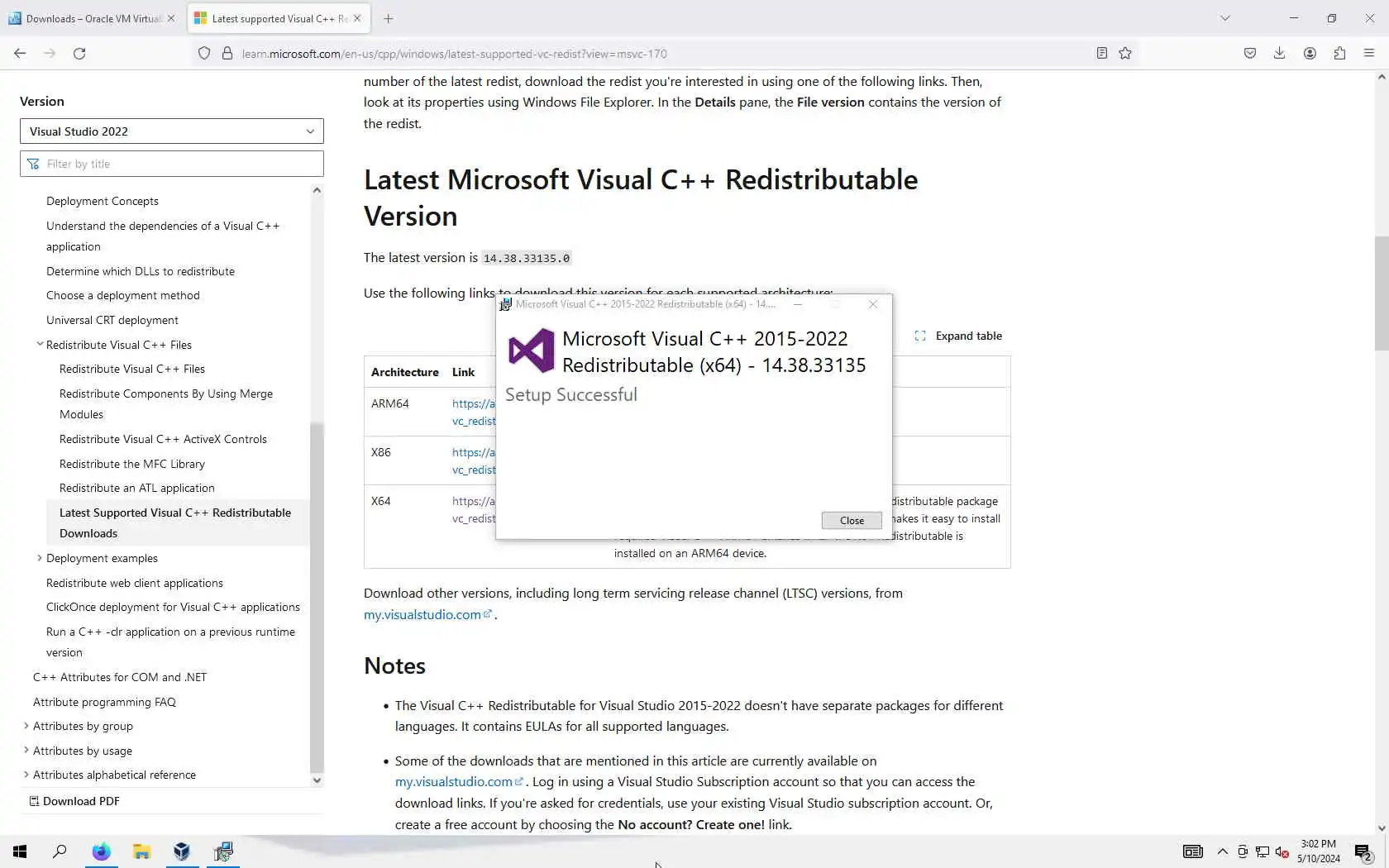
Task: Bookmark this page with the star icon
Action: tap(1125, 54)
